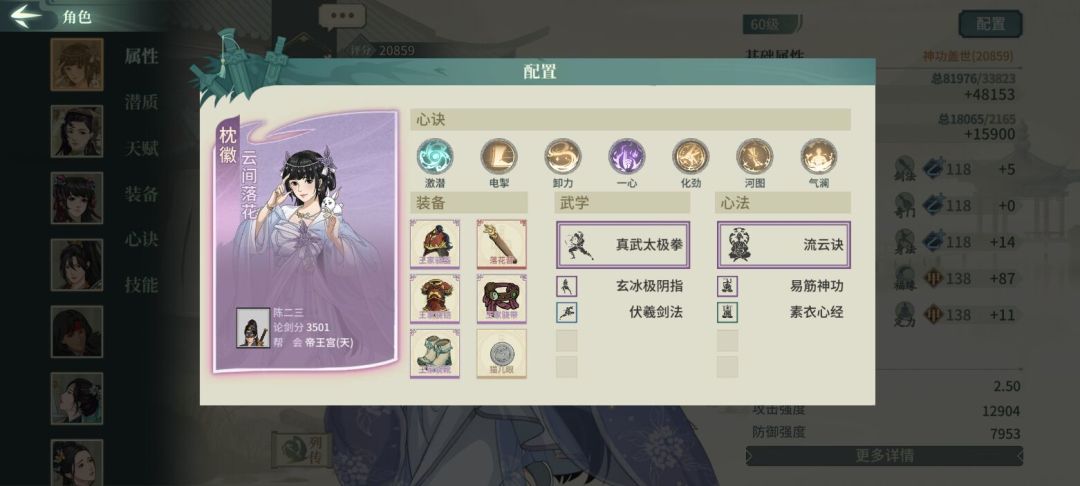The width and height of the screenshot is (1080, 486).
Task: Open the 化劲 heart-formula icon
Action: tap(691, 156)
